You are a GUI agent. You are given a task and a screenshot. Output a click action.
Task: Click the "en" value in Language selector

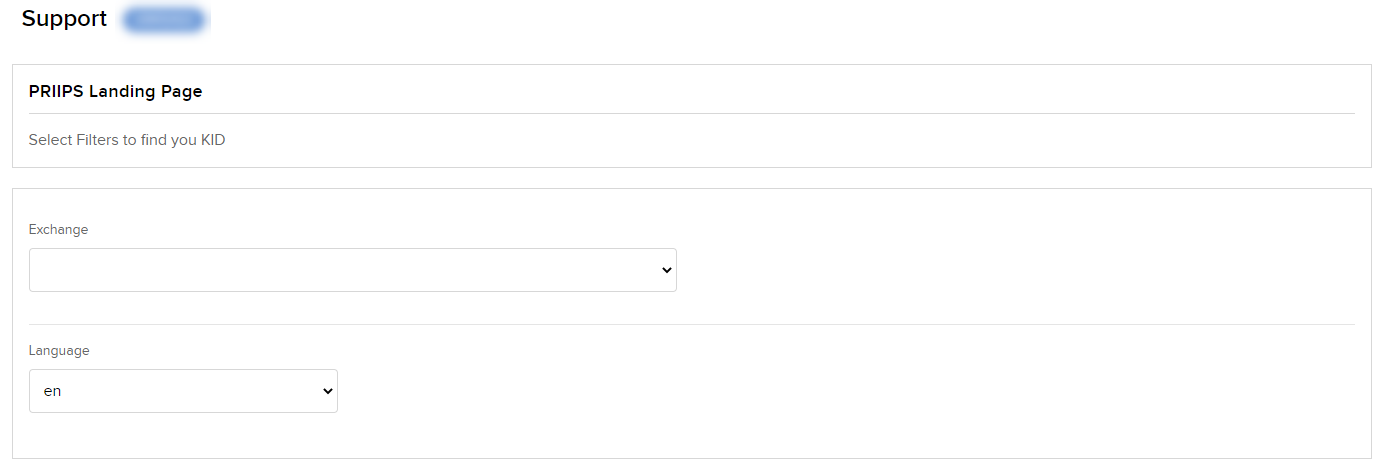53,391
